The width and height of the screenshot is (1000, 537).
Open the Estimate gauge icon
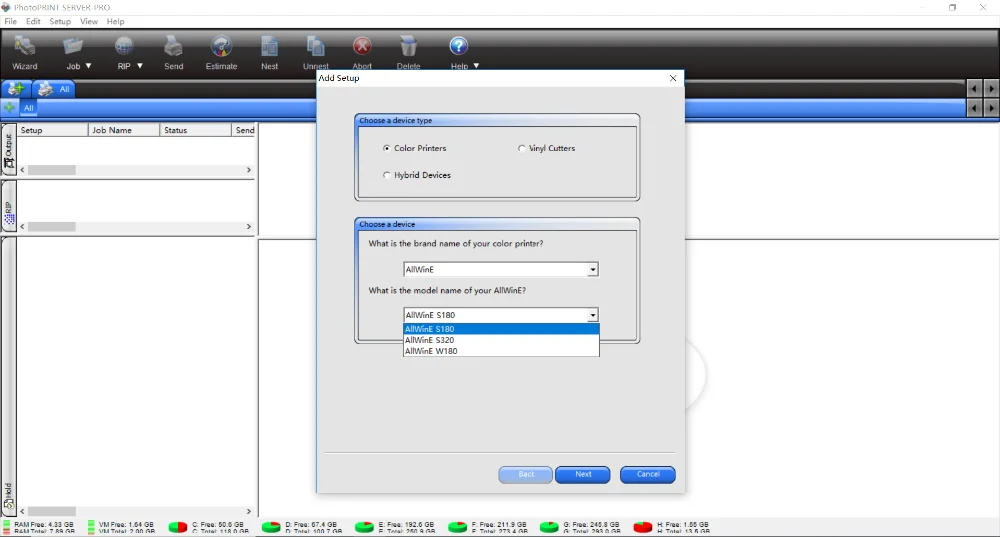pyautogui.click(x=221, y=47)
